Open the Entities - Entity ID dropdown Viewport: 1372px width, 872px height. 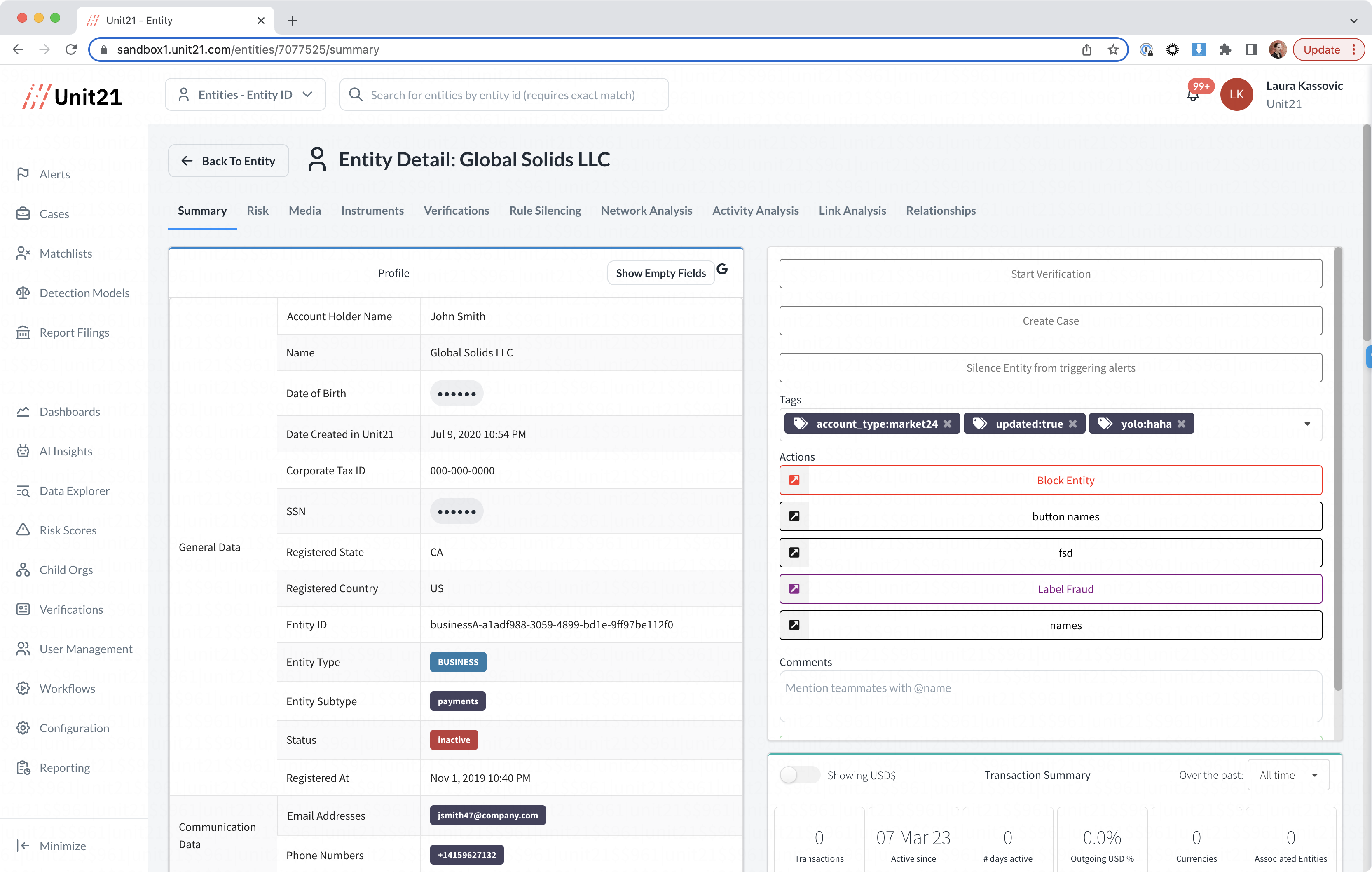[x=245, y=95]
